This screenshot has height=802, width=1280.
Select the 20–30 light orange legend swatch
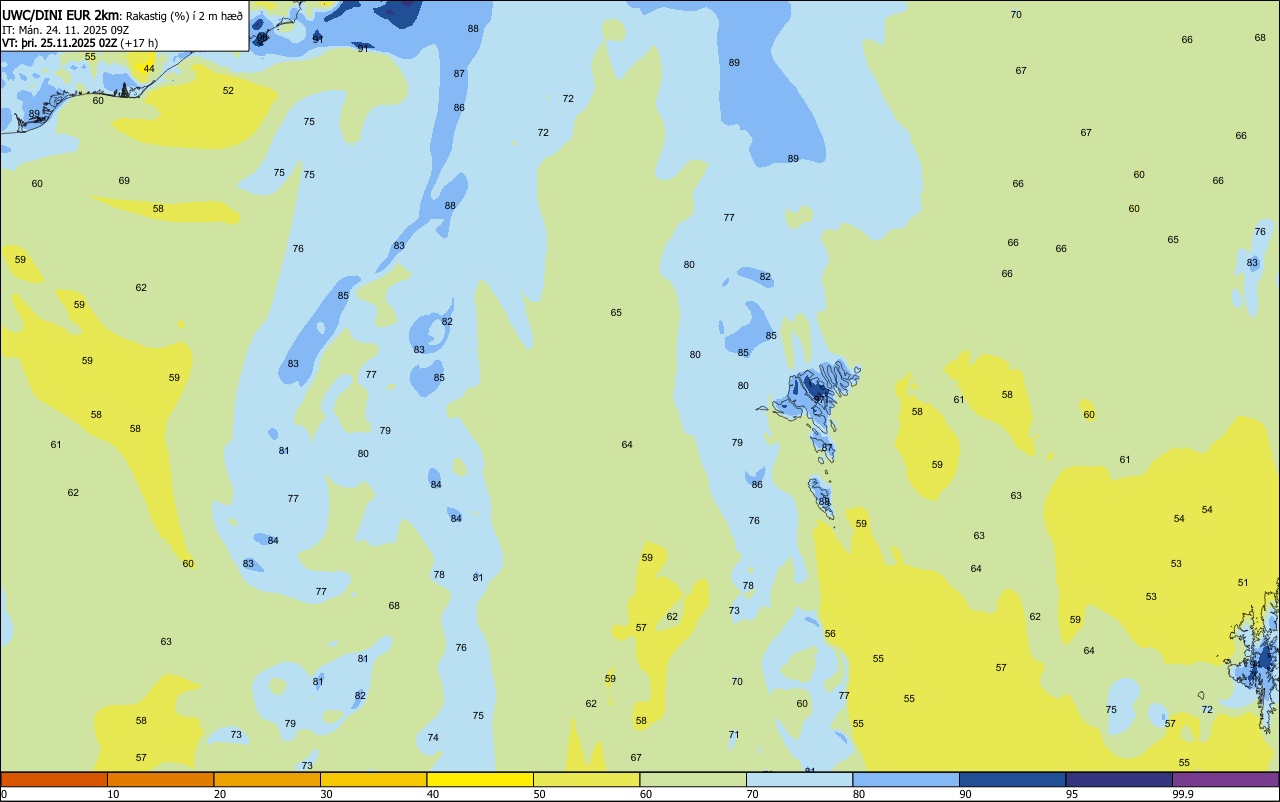[x=267, y=779]
